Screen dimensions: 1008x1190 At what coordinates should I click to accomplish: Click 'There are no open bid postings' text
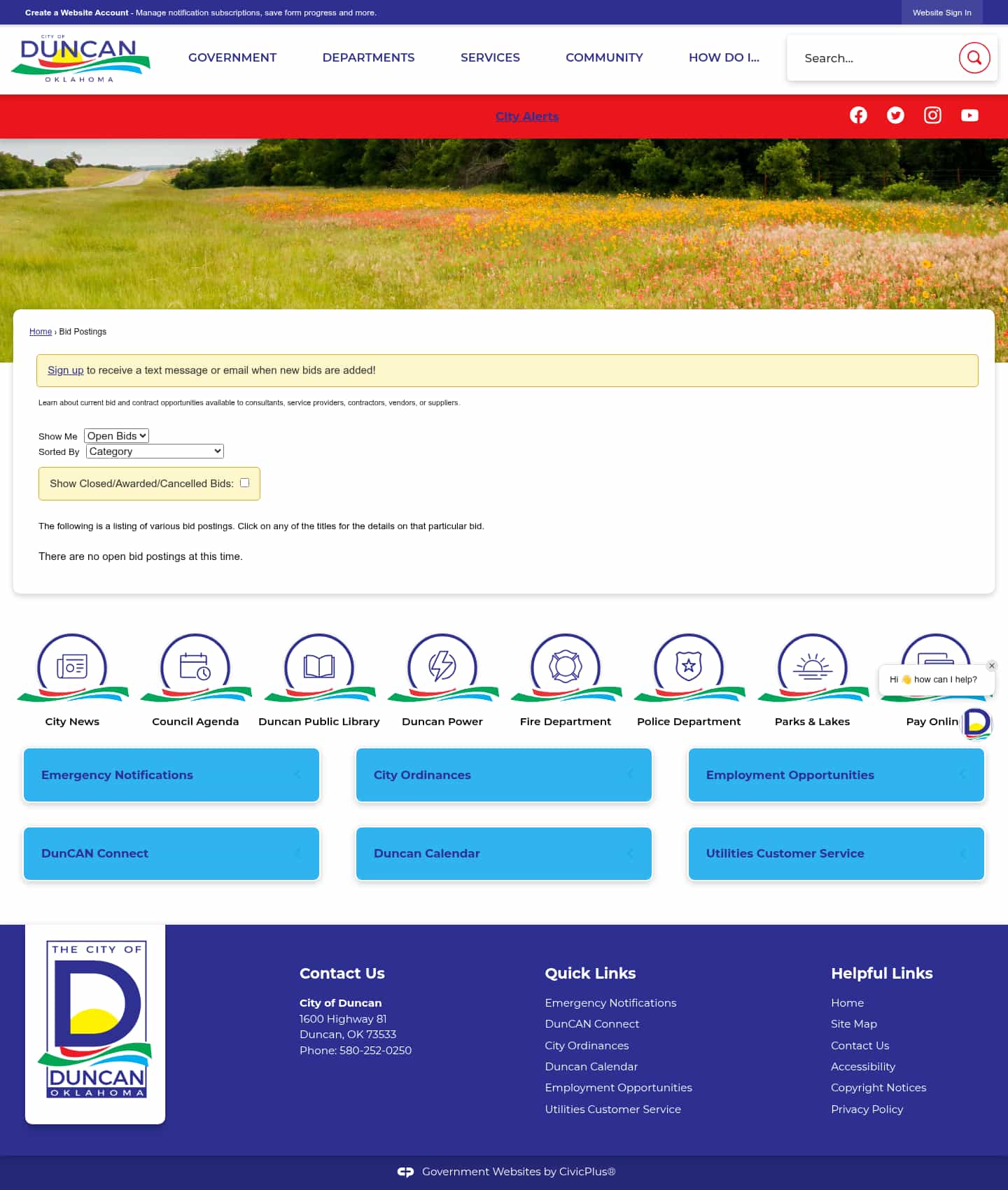(x=141, y=556)
